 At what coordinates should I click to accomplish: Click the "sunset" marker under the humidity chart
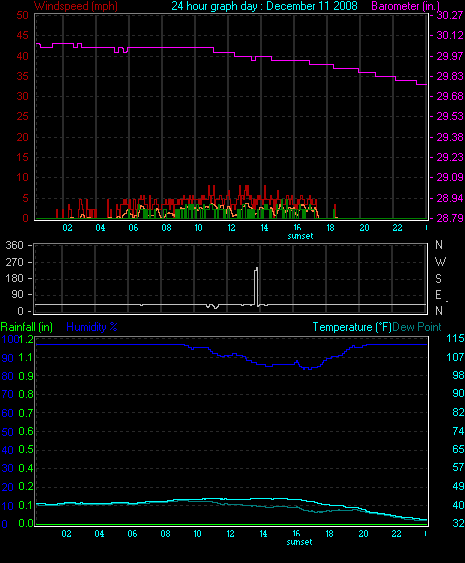click(x=299, y=542)
